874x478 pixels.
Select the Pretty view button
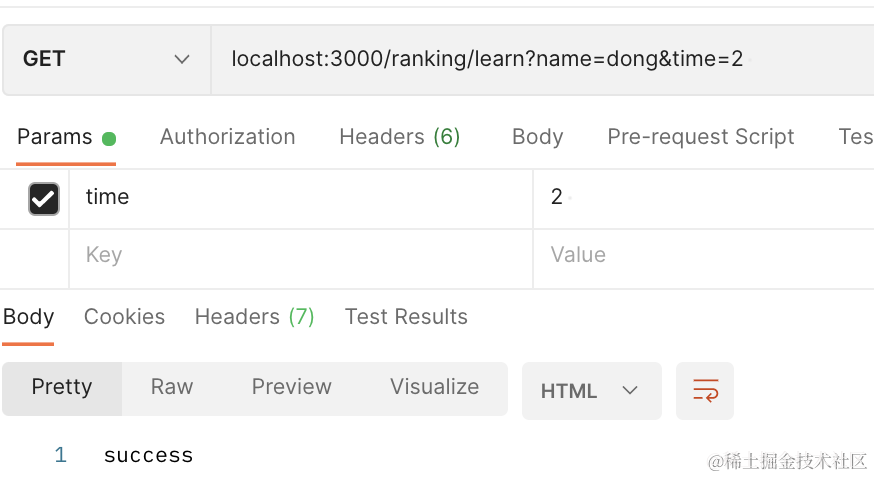[x=62, y=388]
